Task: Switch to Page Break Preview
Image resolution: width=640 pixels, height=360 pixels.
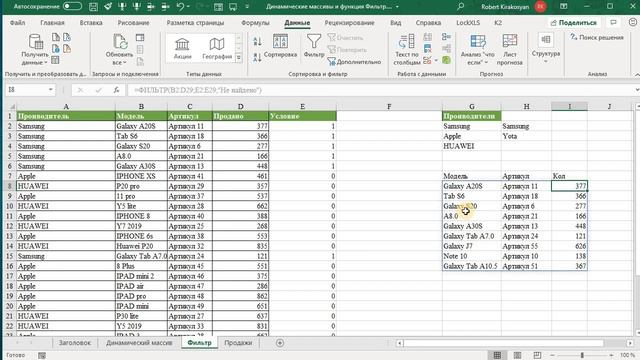Action: [537, 356]
